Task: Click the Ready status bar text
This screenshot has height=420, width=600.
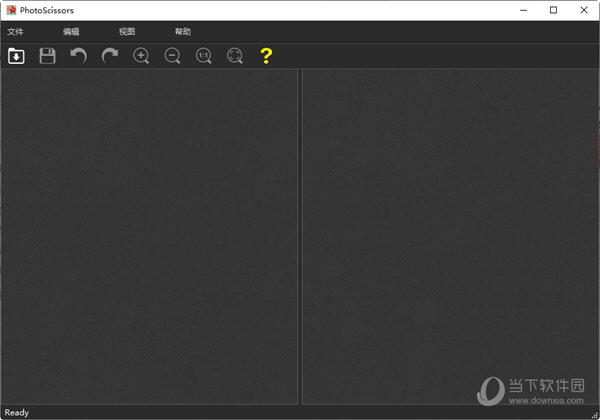Action: (16, 412)
